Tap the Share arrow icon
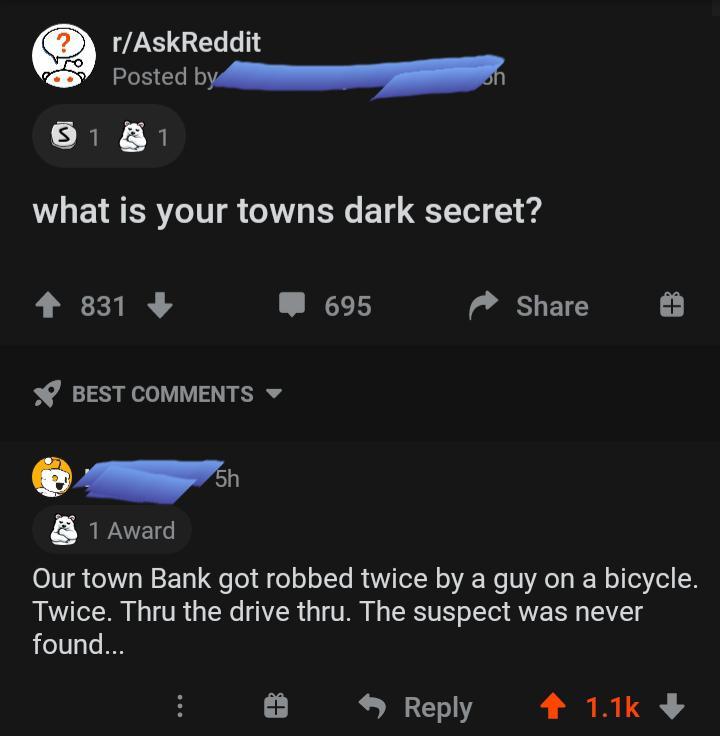 [483, 305]
